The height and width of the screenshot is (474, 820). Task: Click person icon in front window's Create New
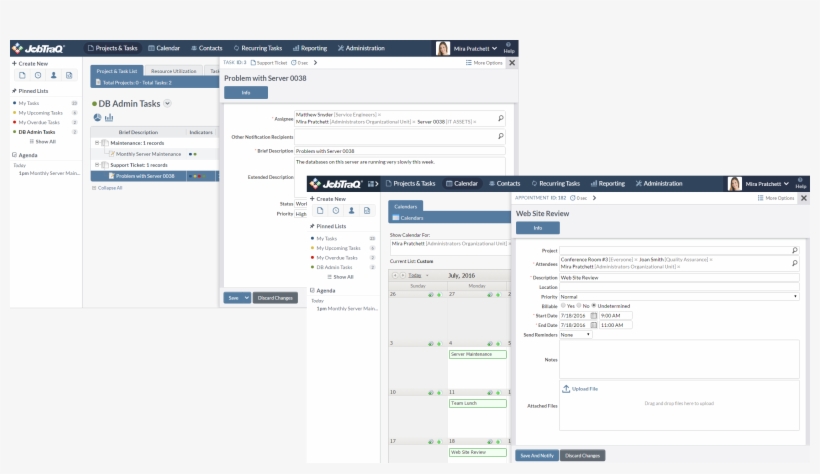click(x=351, y=211)
